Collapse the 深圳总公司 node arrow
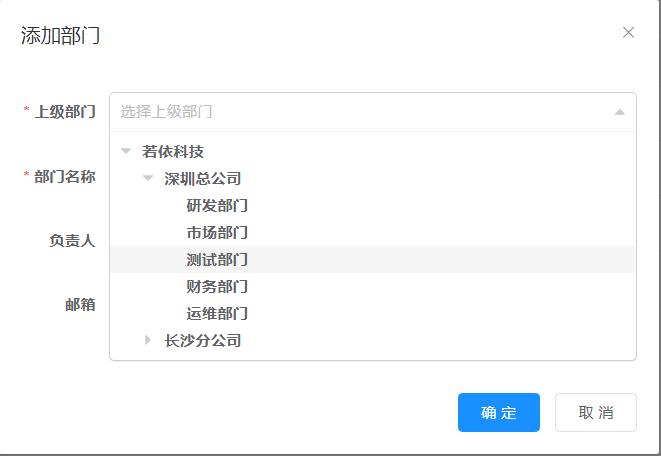This screenshot has width=661, height=456. [148, 178]
